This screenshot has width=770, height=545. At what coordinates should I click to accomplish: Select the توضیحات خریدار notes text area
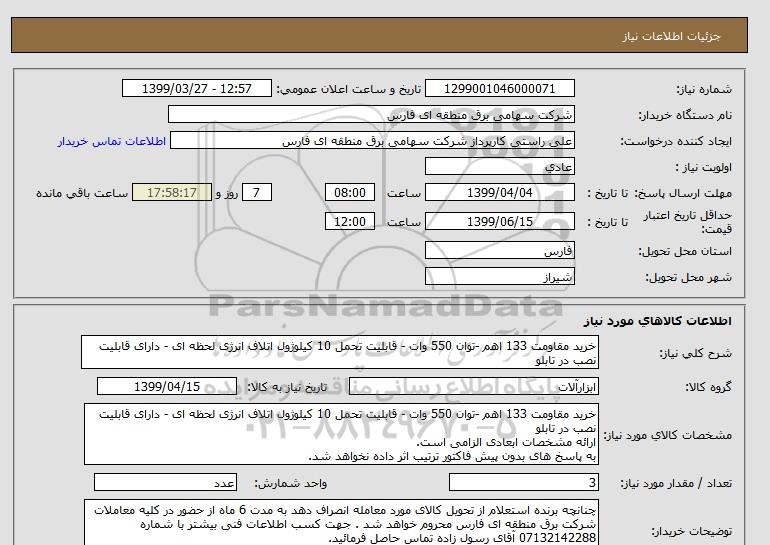tap(341, 523)
